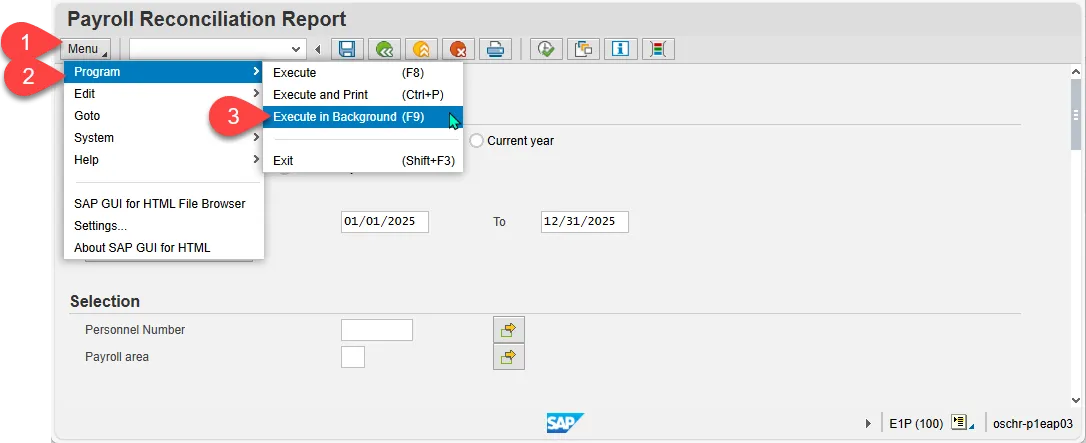Screen dimensions: 1086x443
Task: Click the red Cancel toolbar icon
Action: click(x=458, y=49)
